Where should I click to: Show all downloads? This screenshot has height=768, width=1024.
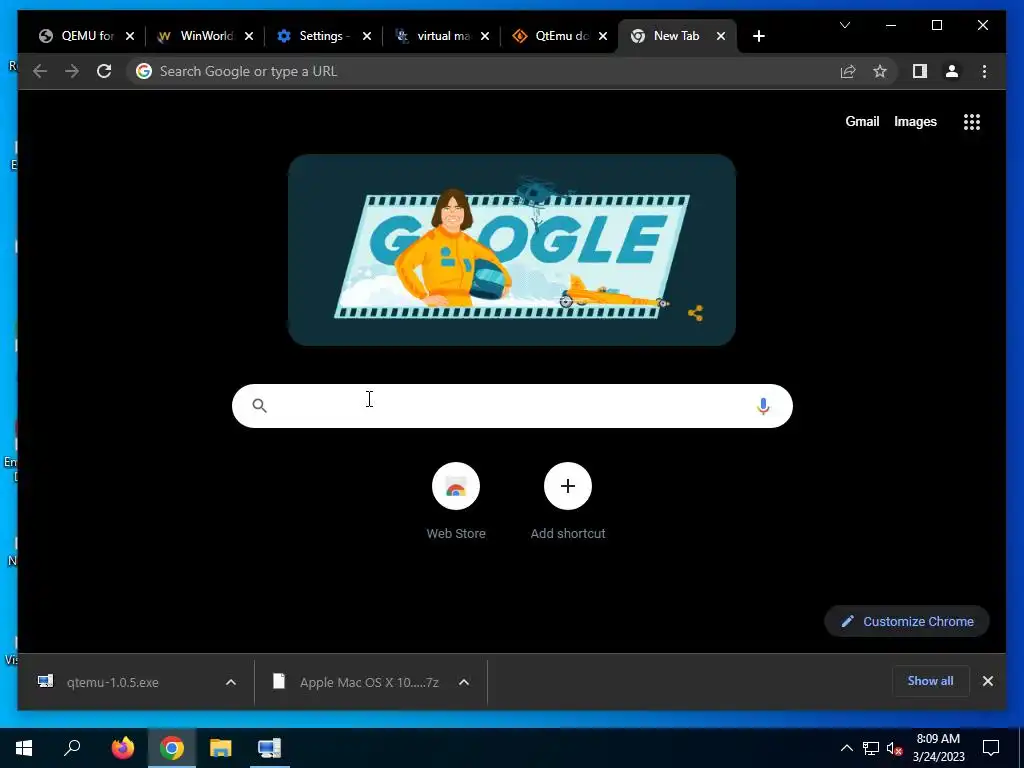(930, 681)
